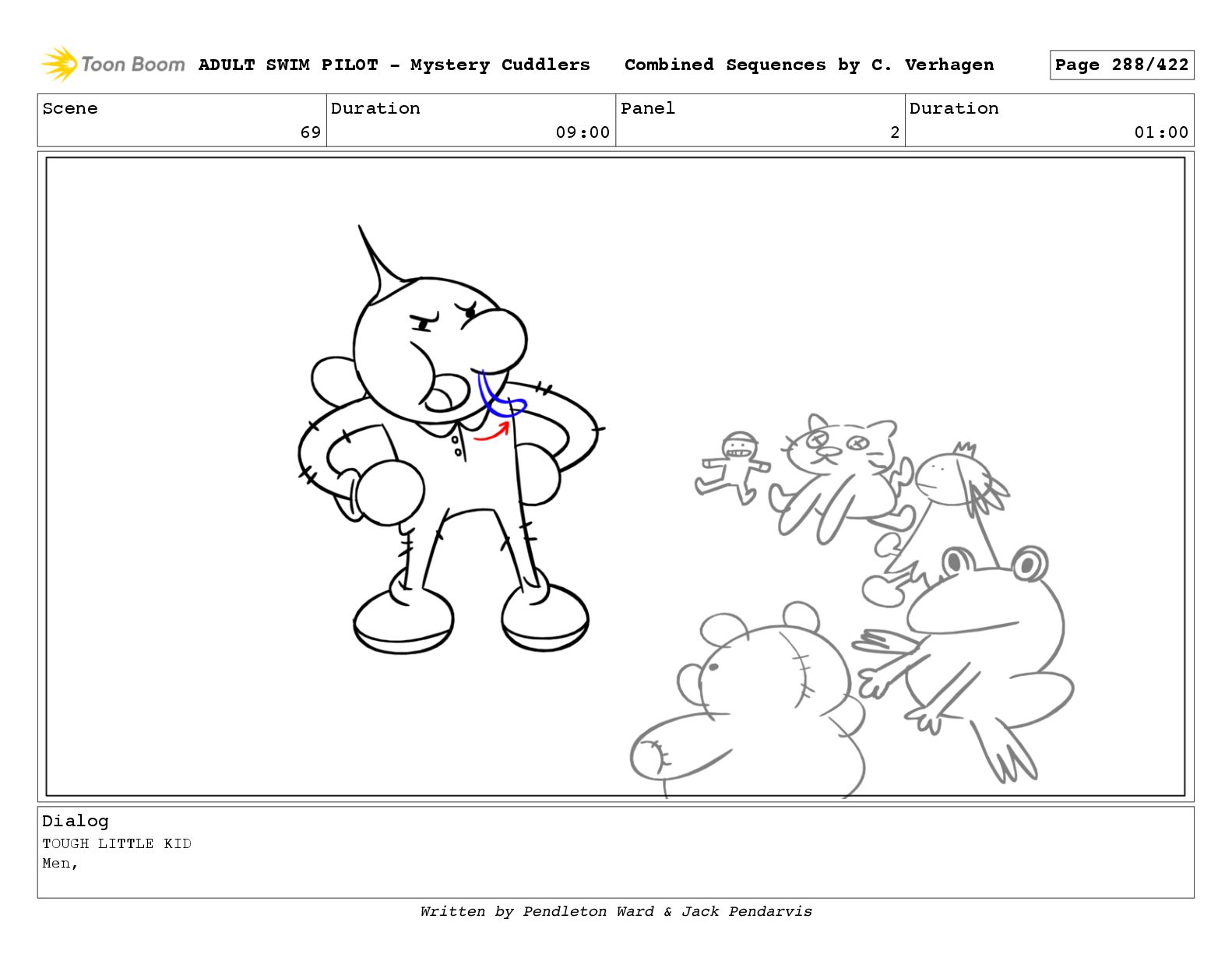The width and height of the screenshot is (1232, 954).
Task: Click the 'Panel' header label
Action: click(648, 108)
